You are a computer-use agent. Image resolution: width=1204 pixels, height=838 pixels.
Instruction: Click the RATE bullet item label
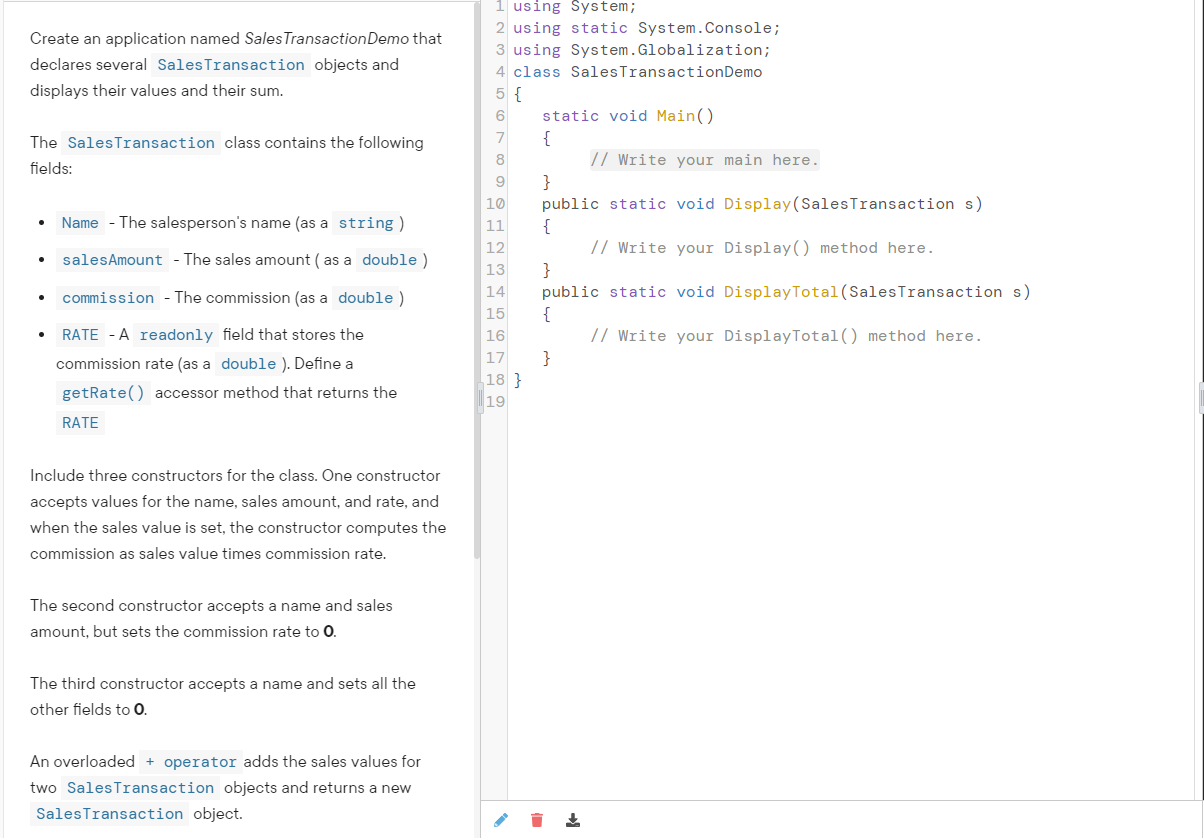(x=80, y=334)
